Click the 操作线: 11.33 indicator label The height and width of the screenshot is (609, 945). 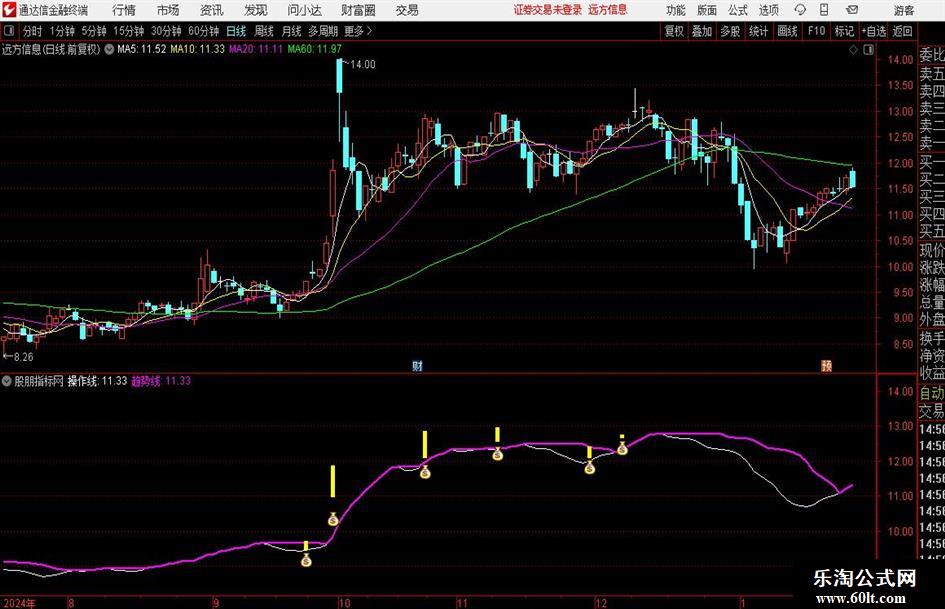[x=97, y=381]
